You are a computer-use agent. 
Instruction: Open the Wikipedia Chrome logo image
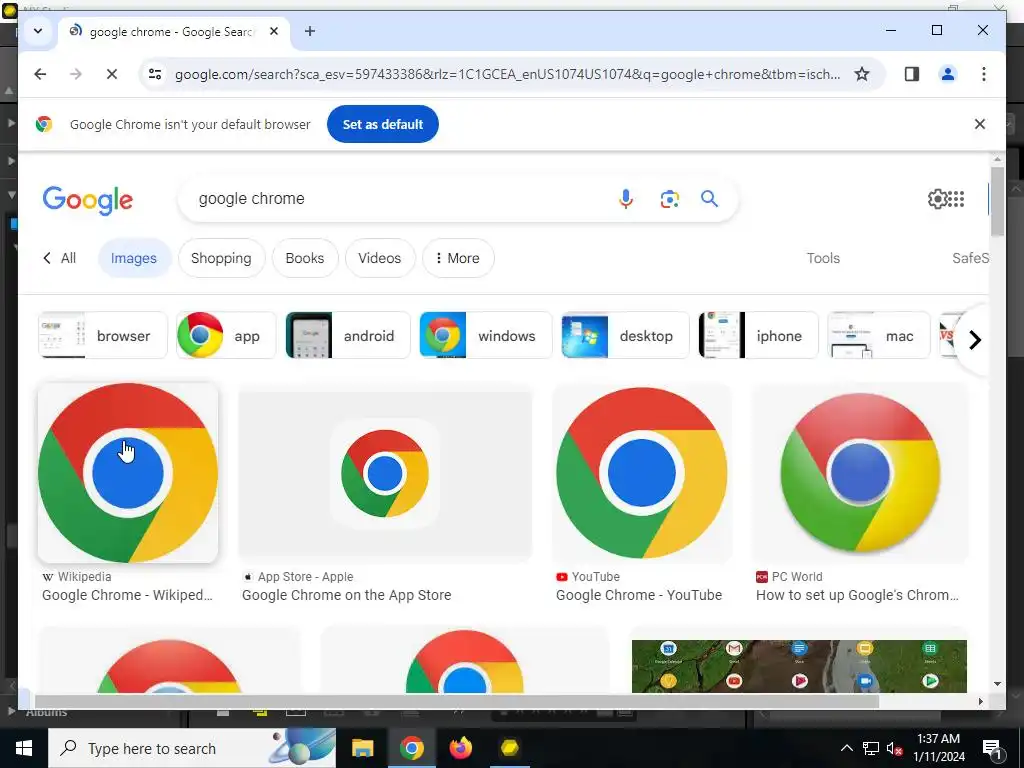pos(128,473)
